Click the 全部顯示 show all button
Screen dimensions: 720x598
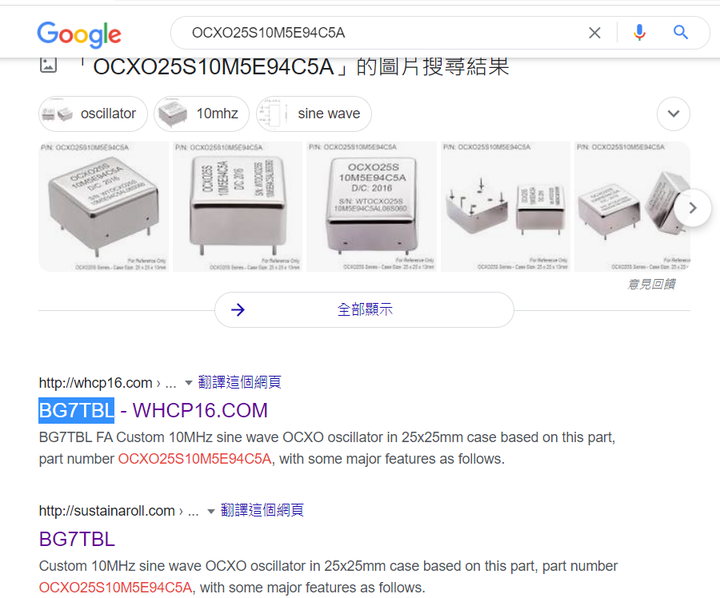pyautogui.click(x=364, y=310)
